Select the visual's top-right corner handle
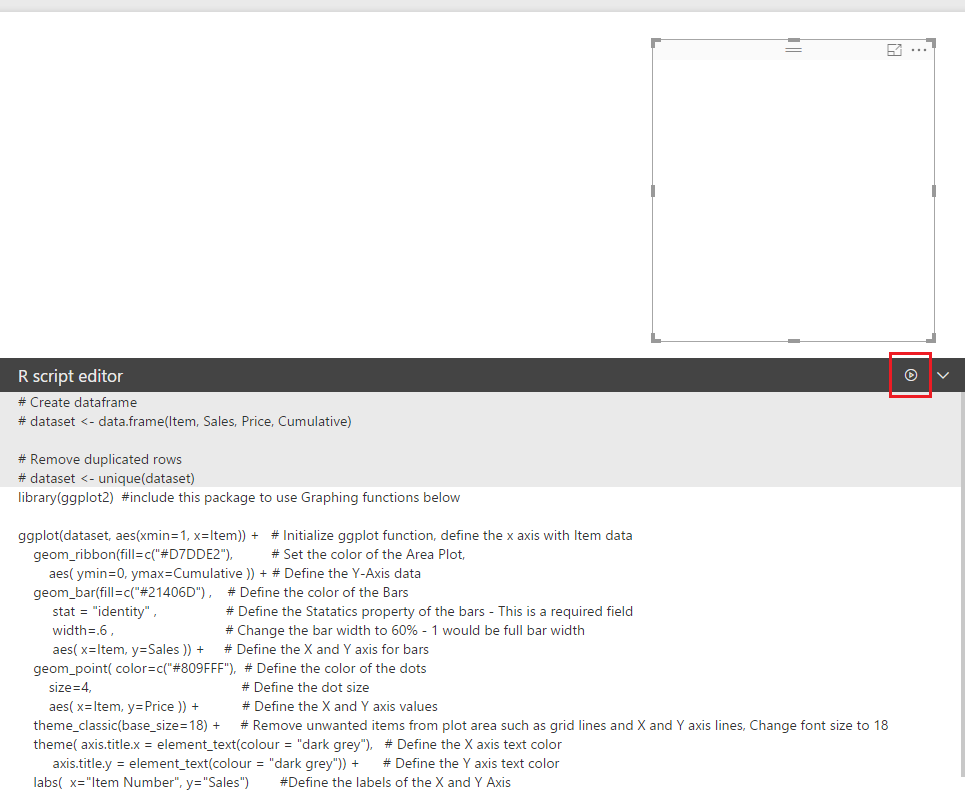965x805 pixels. [932, 42]
